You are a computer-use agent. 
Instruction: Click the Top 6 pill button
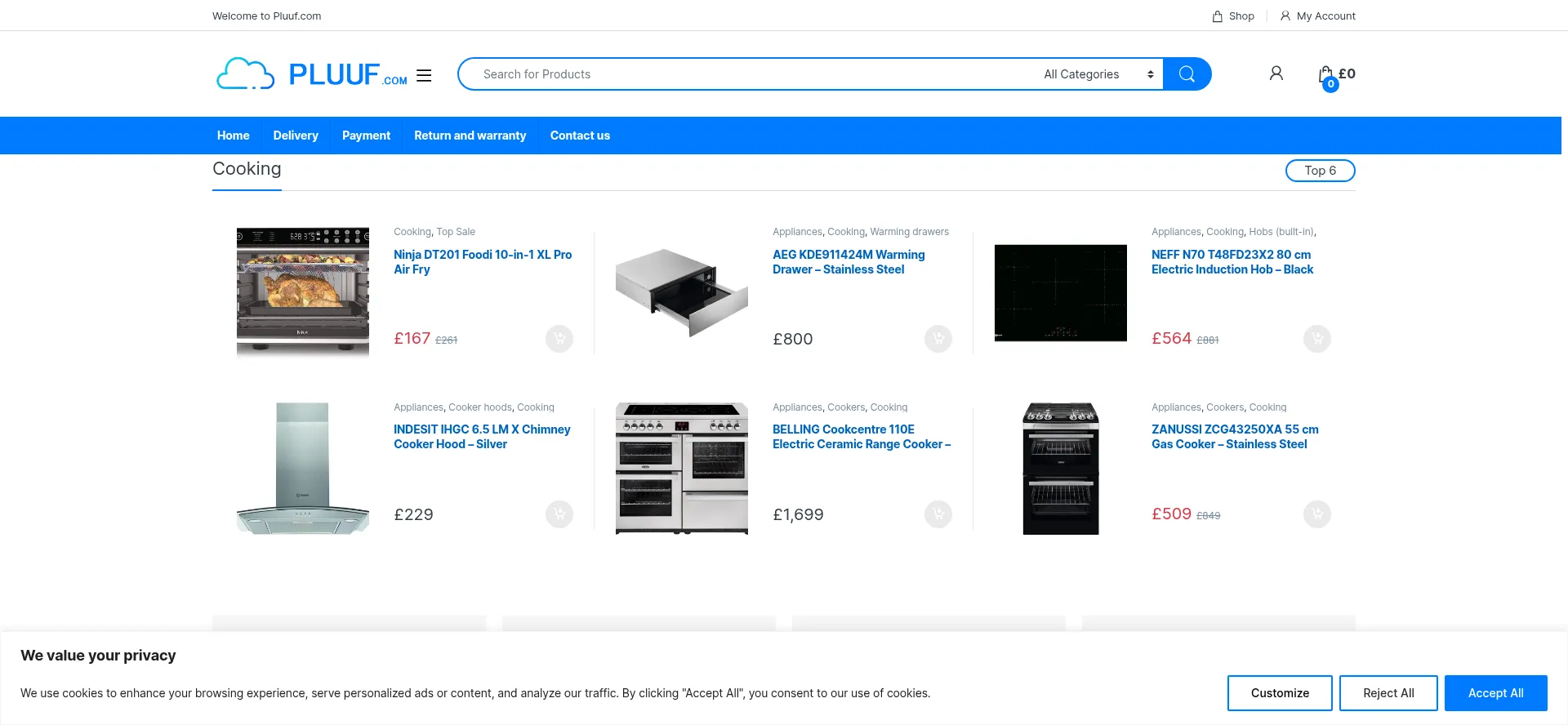(x=1320, y=171)
